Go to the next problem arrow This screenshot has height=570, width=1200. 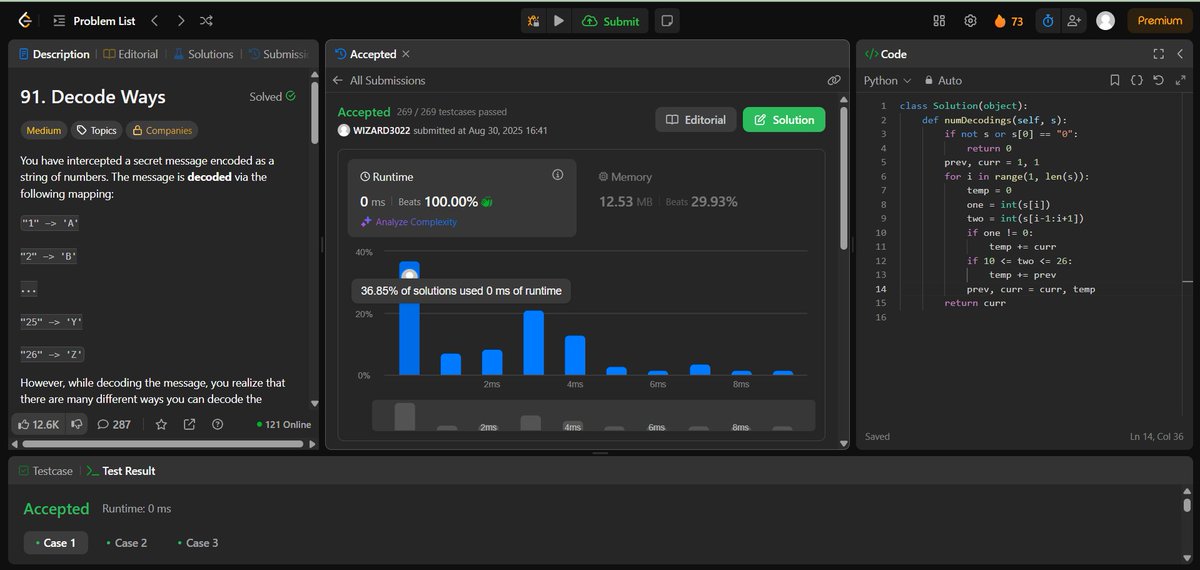[x=180, y=20]
